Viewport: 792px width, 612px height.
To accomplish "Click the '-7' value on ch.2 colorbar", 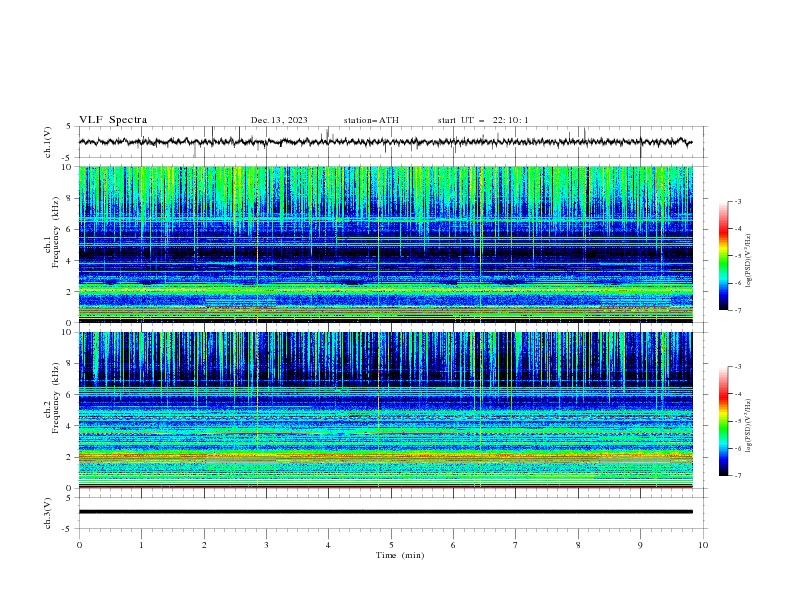I will click(737, 475).
